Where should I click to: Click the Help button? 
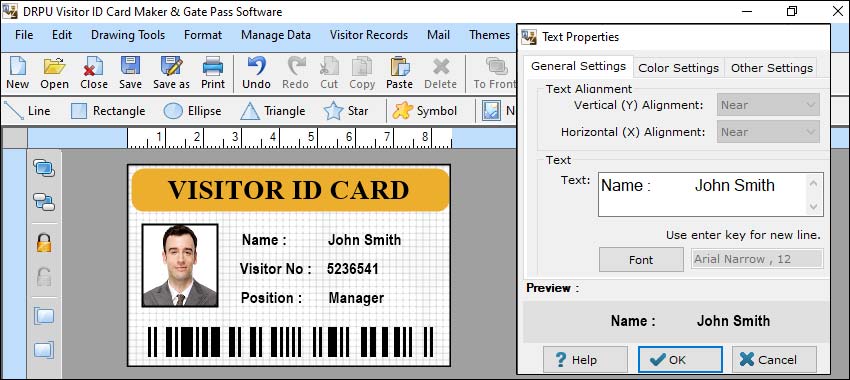[x=585, y=360]
